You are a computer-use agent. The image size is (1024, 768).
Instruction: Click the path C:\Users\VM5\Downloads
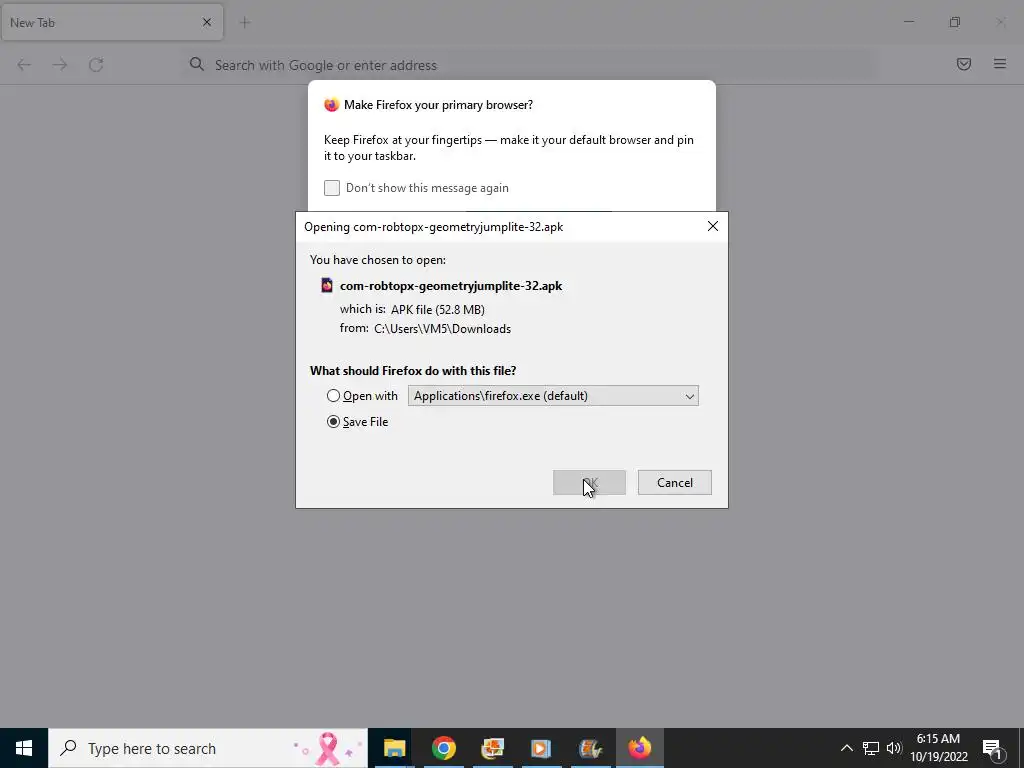coord(442,328)
